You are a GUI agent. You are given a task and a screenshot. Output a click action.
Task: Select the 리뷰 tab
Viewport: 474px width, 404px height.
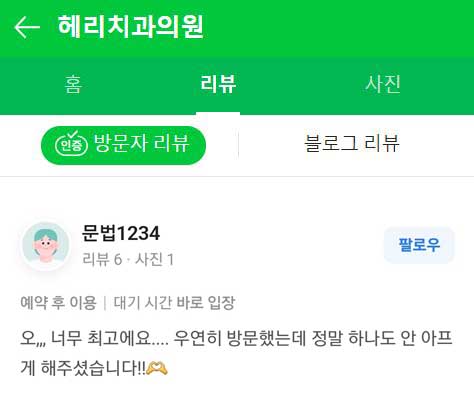218,84
